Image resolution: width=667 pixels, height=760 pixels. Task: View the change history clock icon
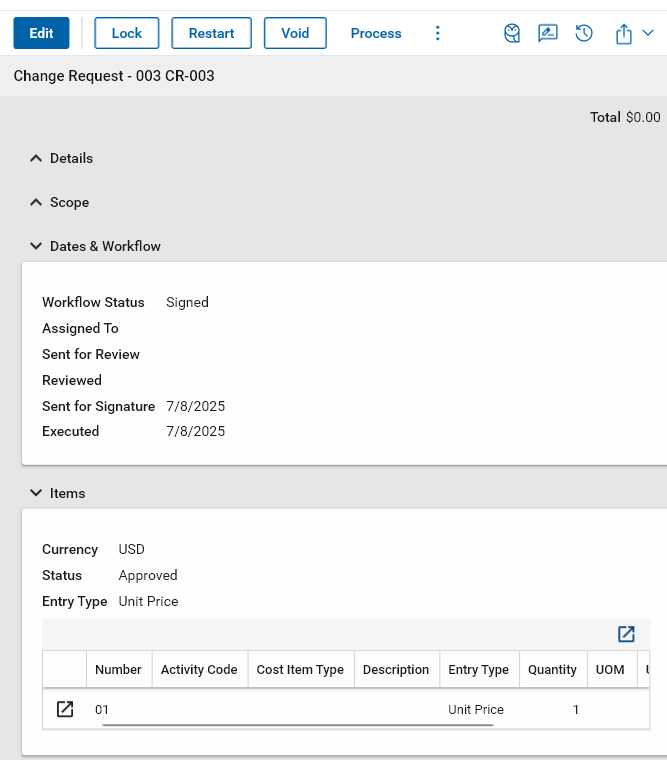coord(584,33)
